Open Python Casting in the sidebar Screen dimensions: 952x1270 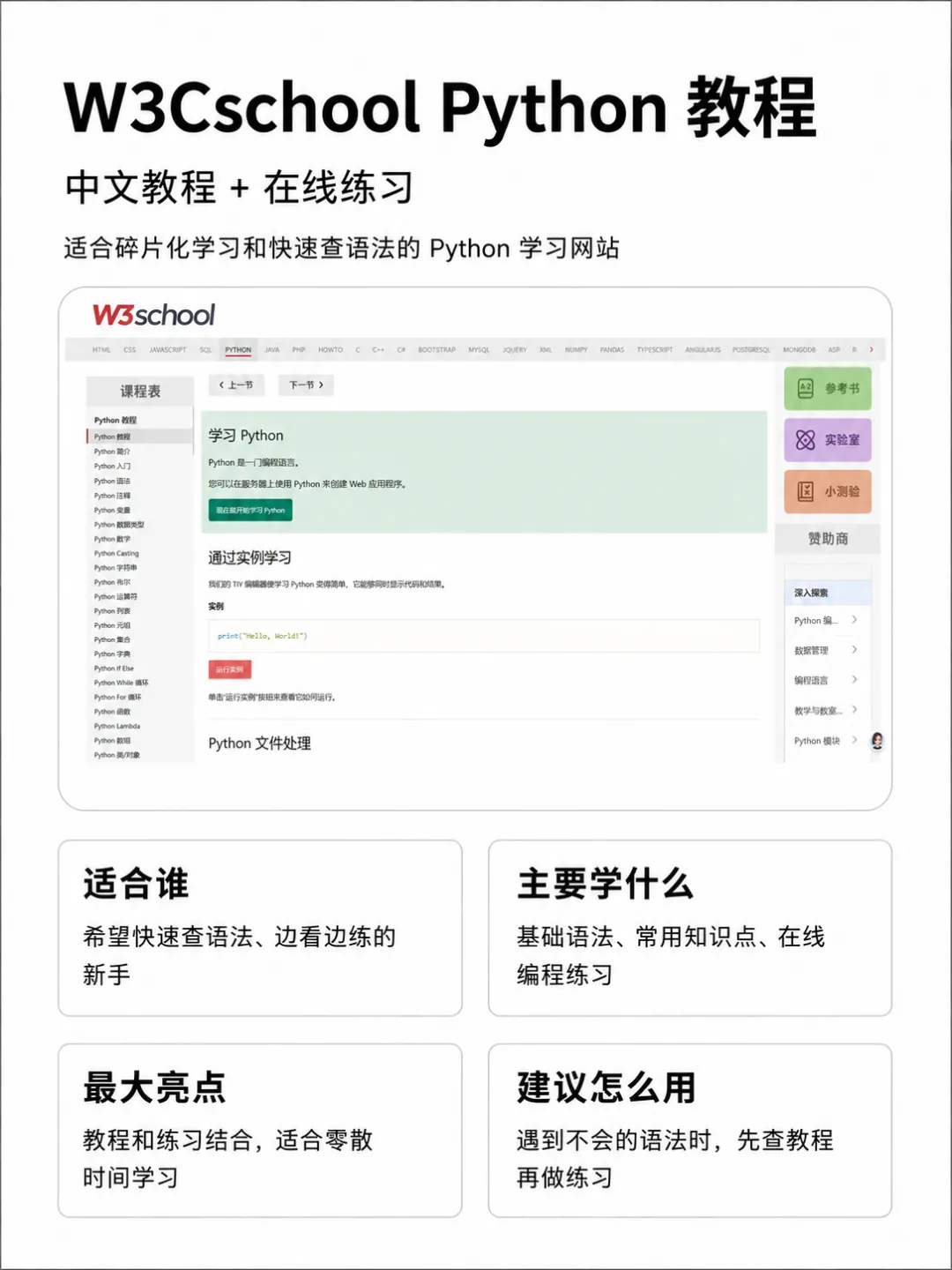116,553
